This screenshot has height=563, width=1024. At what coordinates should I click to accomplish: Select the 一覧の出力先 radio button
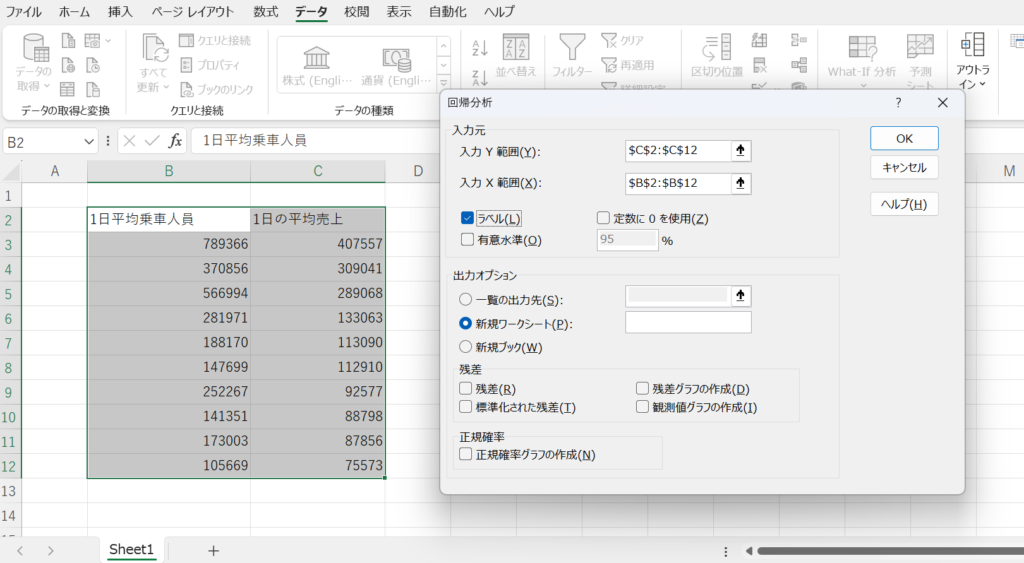pyautogui.click(x=466, y=299)
